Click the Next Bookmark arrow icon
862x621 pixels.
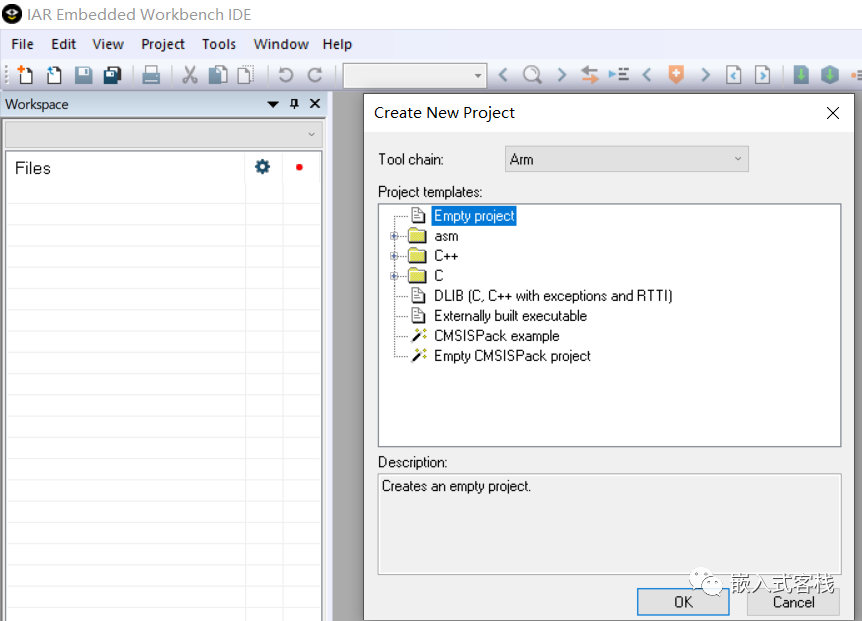coord(705,74)
